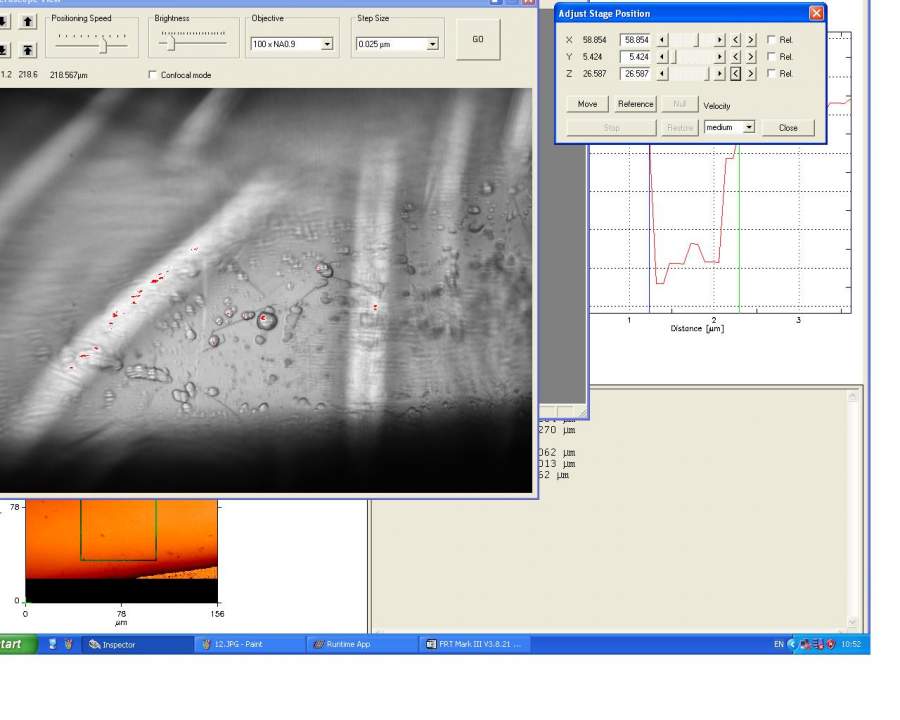Step Z position left with '<' button

[736, 74]
